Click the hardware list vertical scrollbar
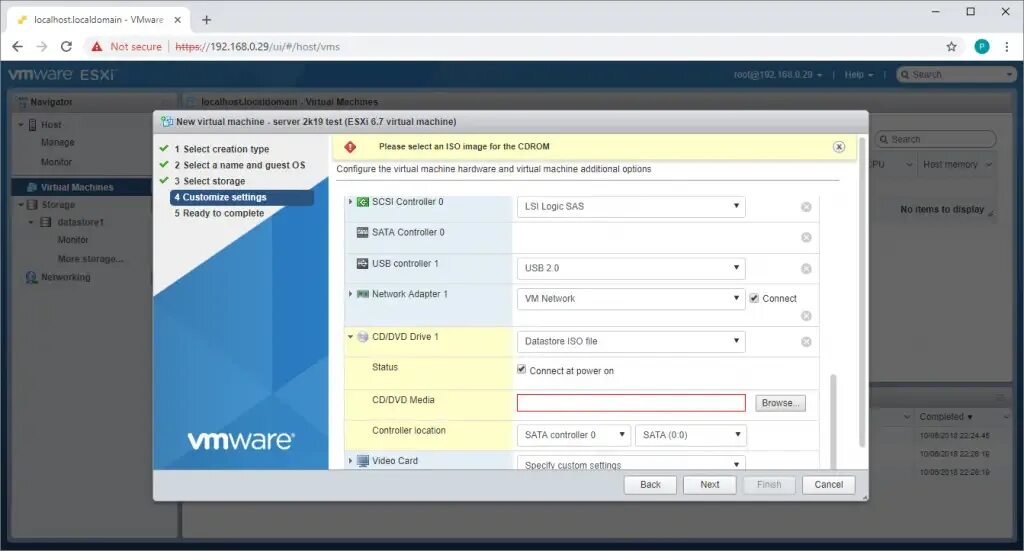This screenshot has height=551, width=1024. 833,420
